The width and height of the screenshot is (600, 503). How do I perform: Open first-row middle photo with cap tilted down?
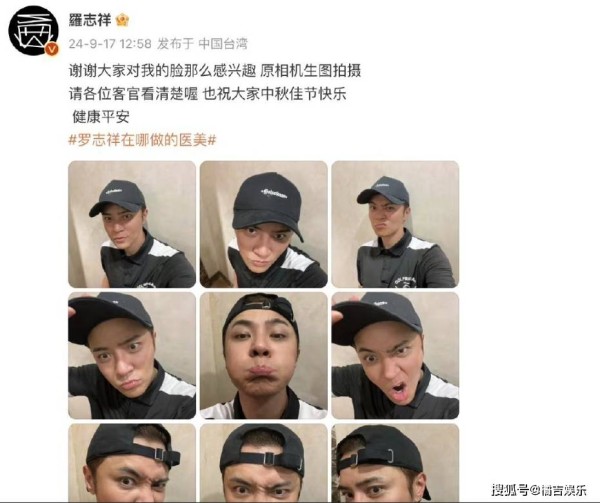[x=264, y=224]
